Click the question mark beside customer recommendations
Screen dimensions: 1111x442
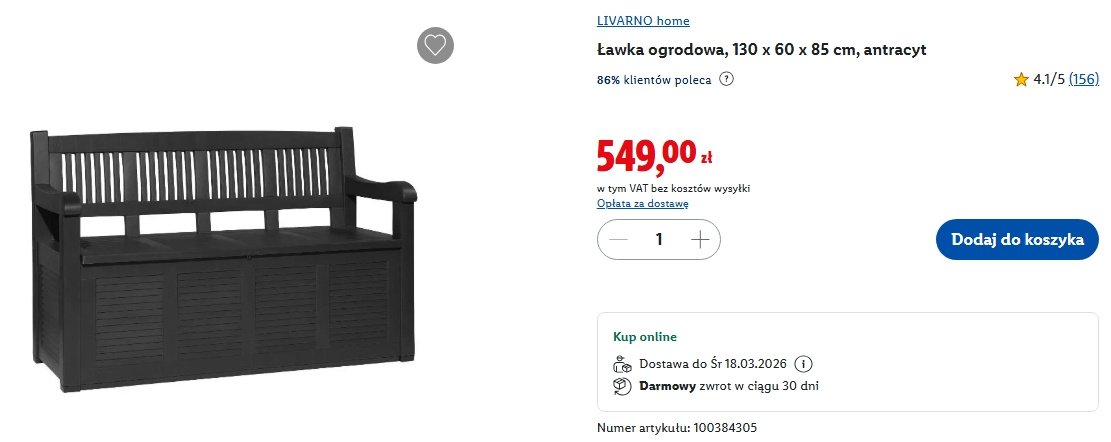click(x=727, y=79)
